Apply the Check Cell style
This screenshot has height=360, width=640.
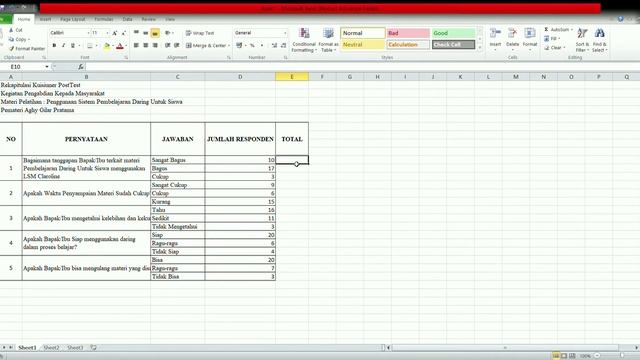453,44
